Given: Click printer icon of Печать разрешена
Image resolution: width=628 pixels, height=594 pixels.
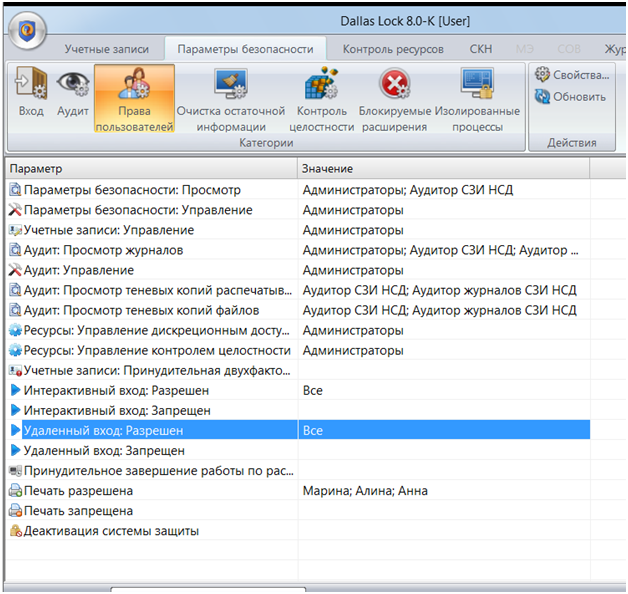Looking at the screenshot, I should 15,491.
